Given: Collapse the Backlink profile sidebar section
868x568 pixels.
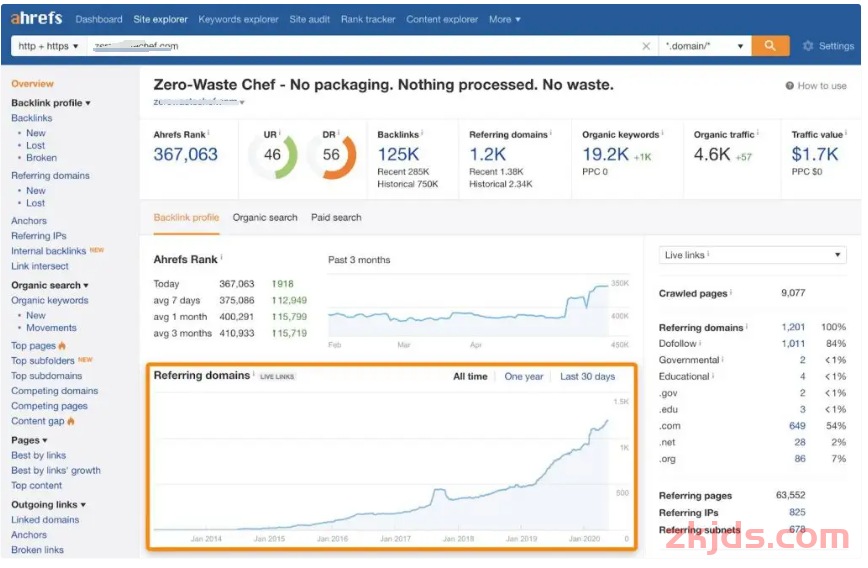Looking at the screenshot, I should 51,104.
